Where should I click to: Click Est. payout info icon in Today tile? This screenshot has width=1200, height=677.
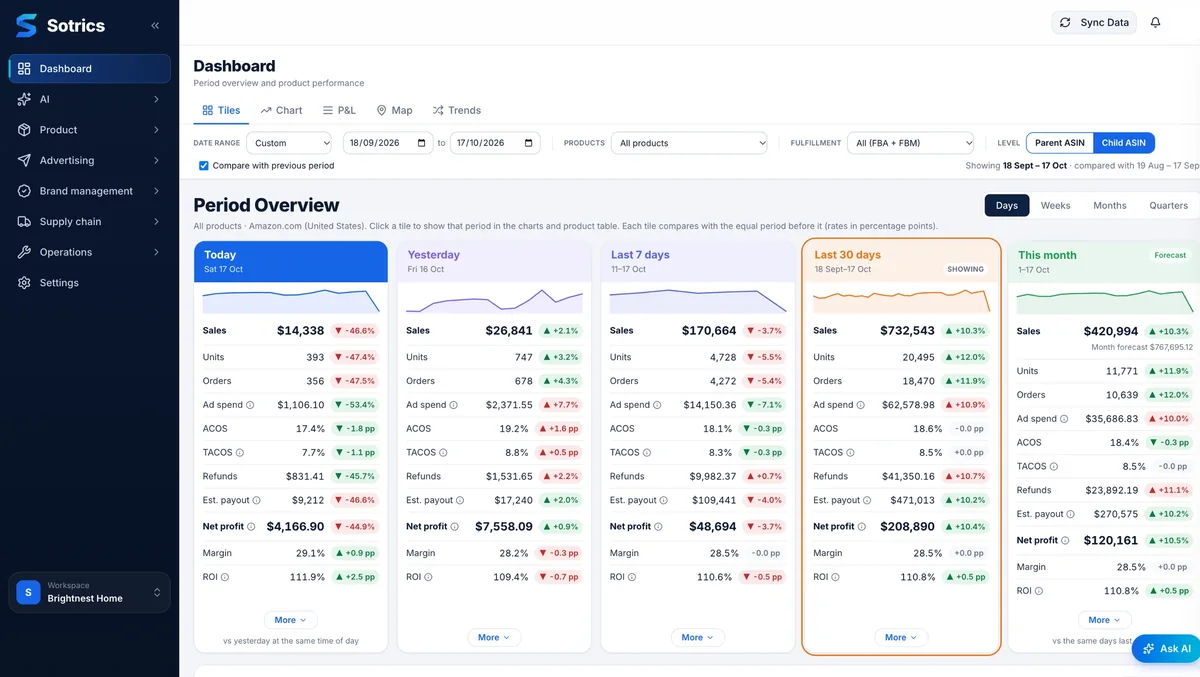[256, 500]
